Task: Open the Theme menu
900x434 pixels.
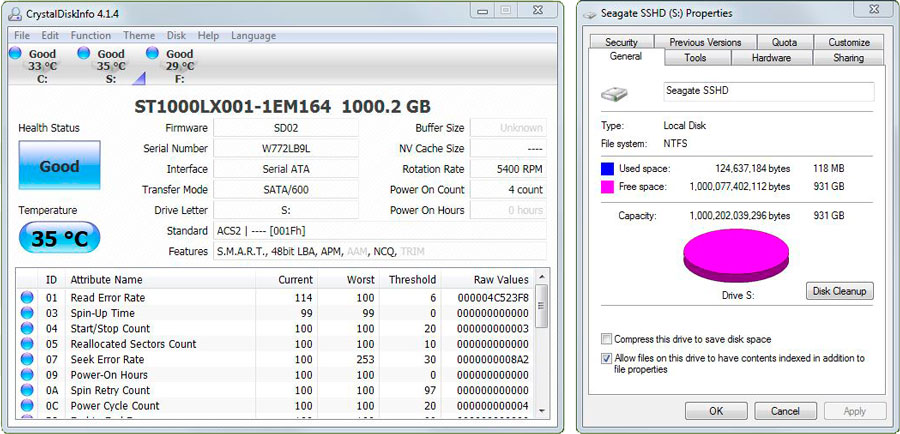Action: [139, 36]
